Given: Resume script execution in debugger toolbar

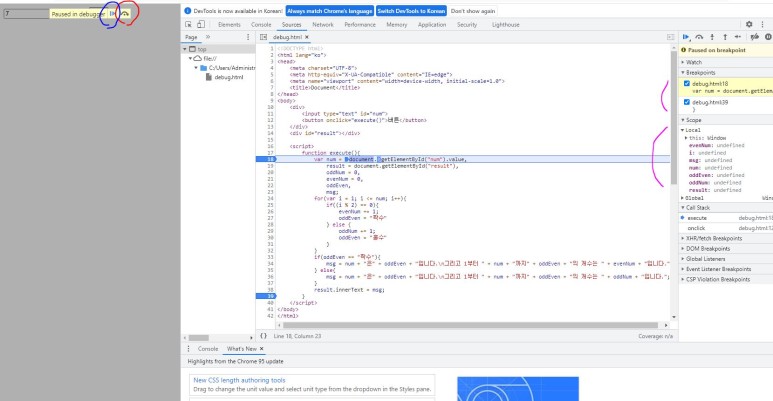Looking at the screenshot, I should click(x=686, y=37).
